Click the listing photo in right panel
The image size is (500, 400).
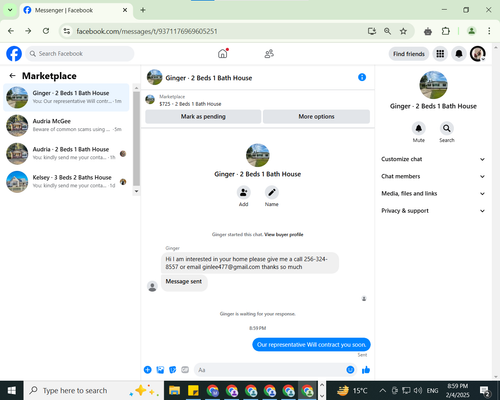[433, 85]
